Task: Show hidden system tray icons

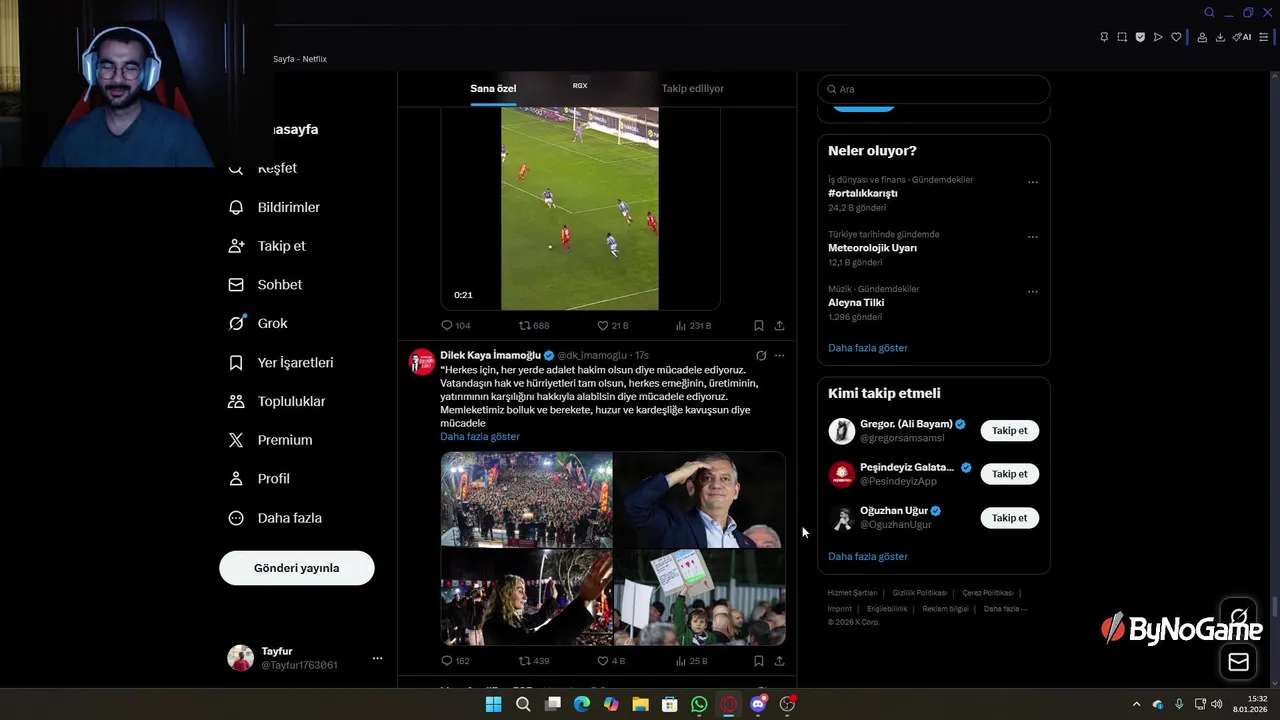Action: pyautogui.click(x=1136, y=704)
